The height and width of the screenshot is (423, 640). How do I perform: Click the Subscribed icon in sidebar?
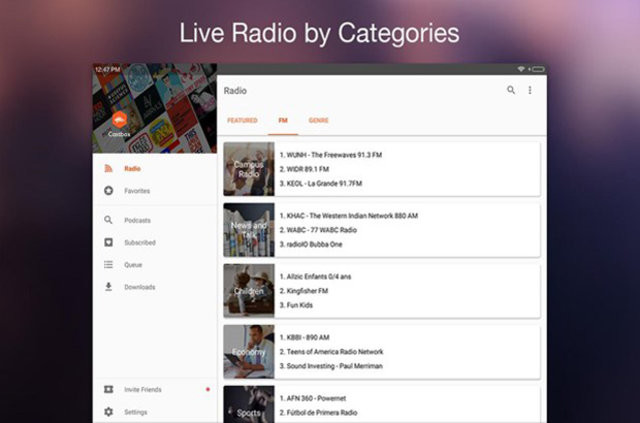pos(108,242)
